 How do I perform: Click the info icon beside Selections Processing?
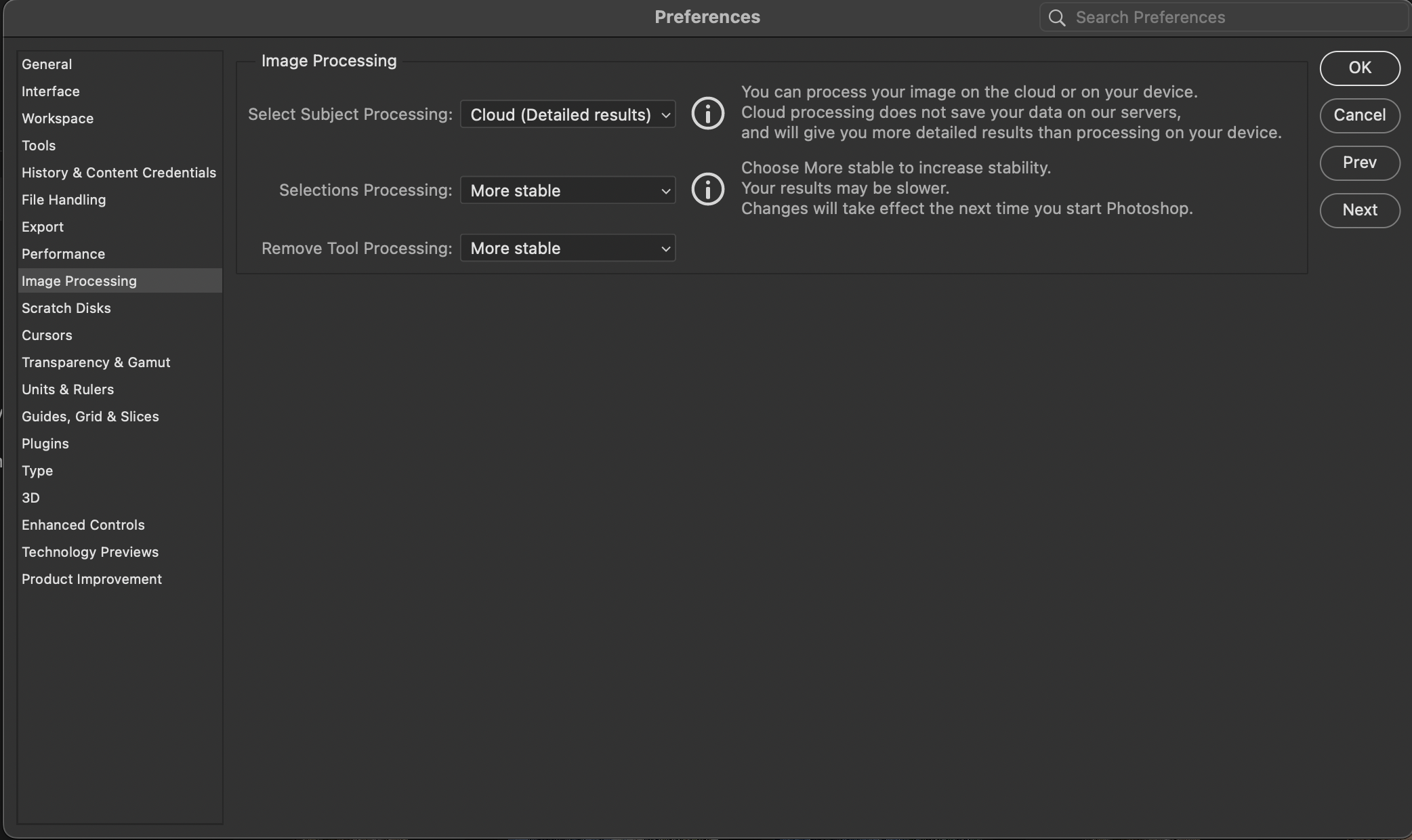coord(707,190)
